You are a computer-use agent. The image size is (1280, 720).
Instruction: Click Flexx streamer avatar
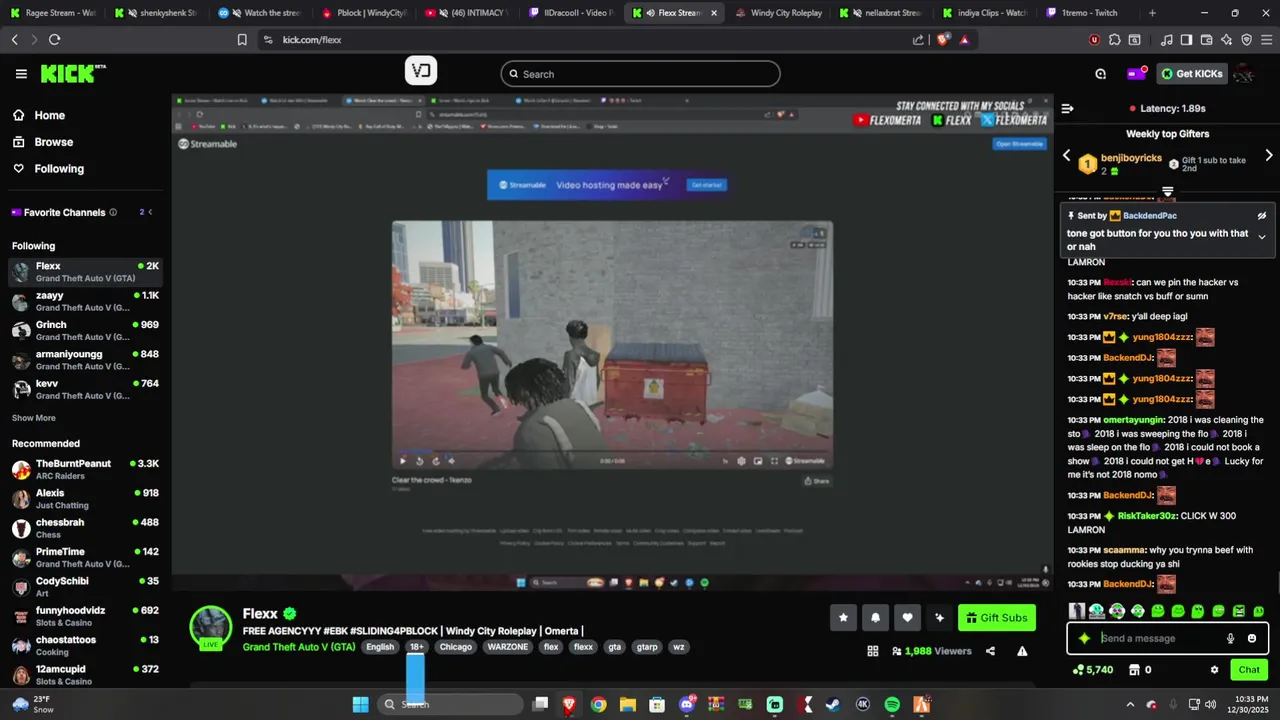211,627
